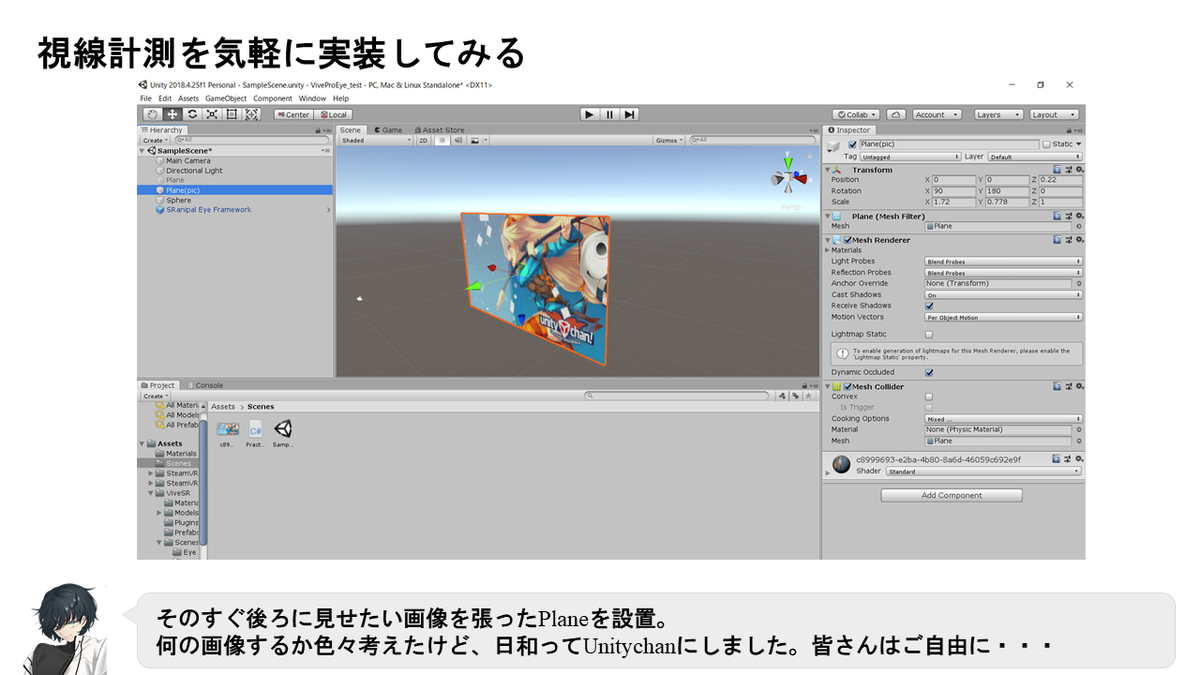The image size is (1200, 675).
Task: Open the Shaded draw mode dropdown
Action: pyautogui.click(x=376, y=141)
